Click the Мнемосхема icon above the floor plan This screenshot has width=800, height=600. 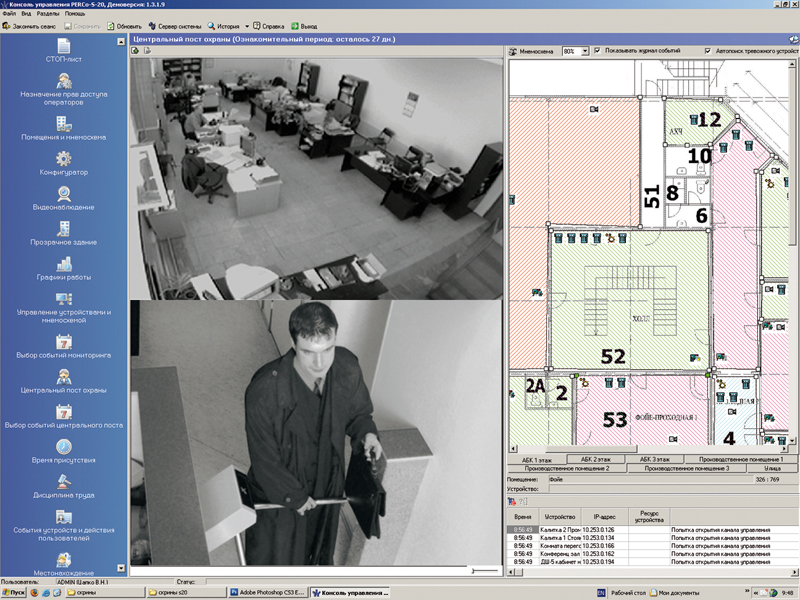(x=513, y=51)
